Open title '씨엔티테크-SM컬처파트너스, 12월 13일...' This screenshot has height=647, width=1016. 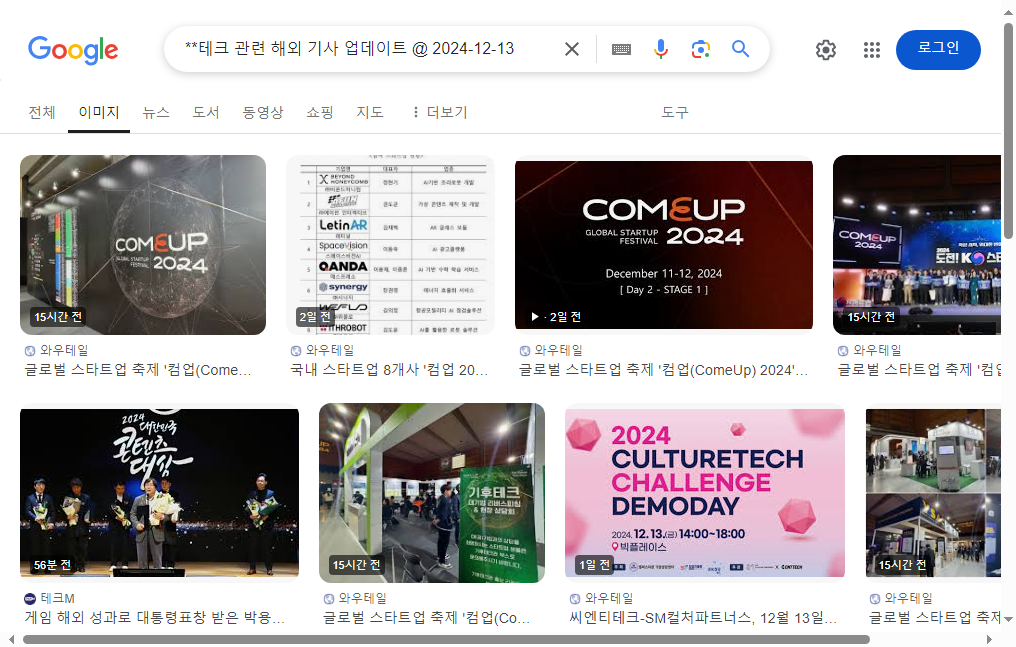[703, 618]
